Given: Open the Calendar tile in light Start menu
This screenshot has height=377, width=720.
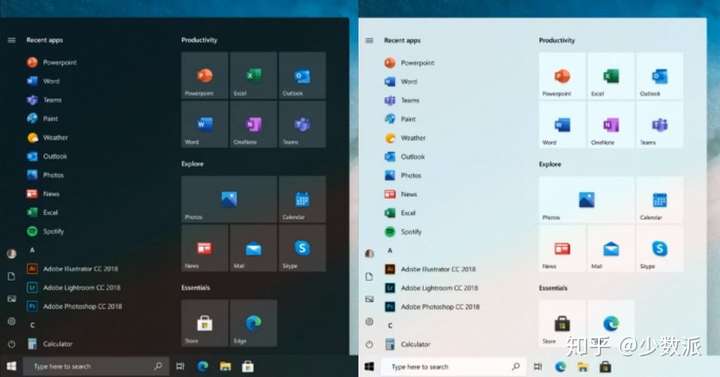Looking at the screenshot, I should coord(660,200).
